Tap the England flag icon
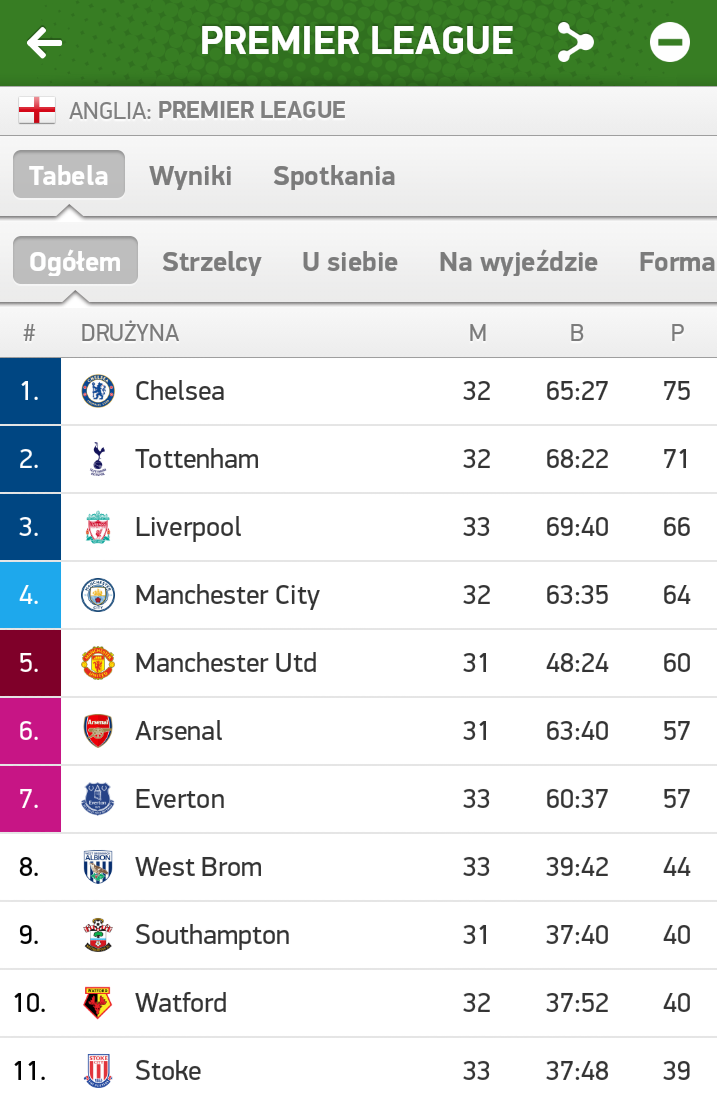Image resolution: width=717 pixels, height=1101 pixels. (x=37, y=110)
